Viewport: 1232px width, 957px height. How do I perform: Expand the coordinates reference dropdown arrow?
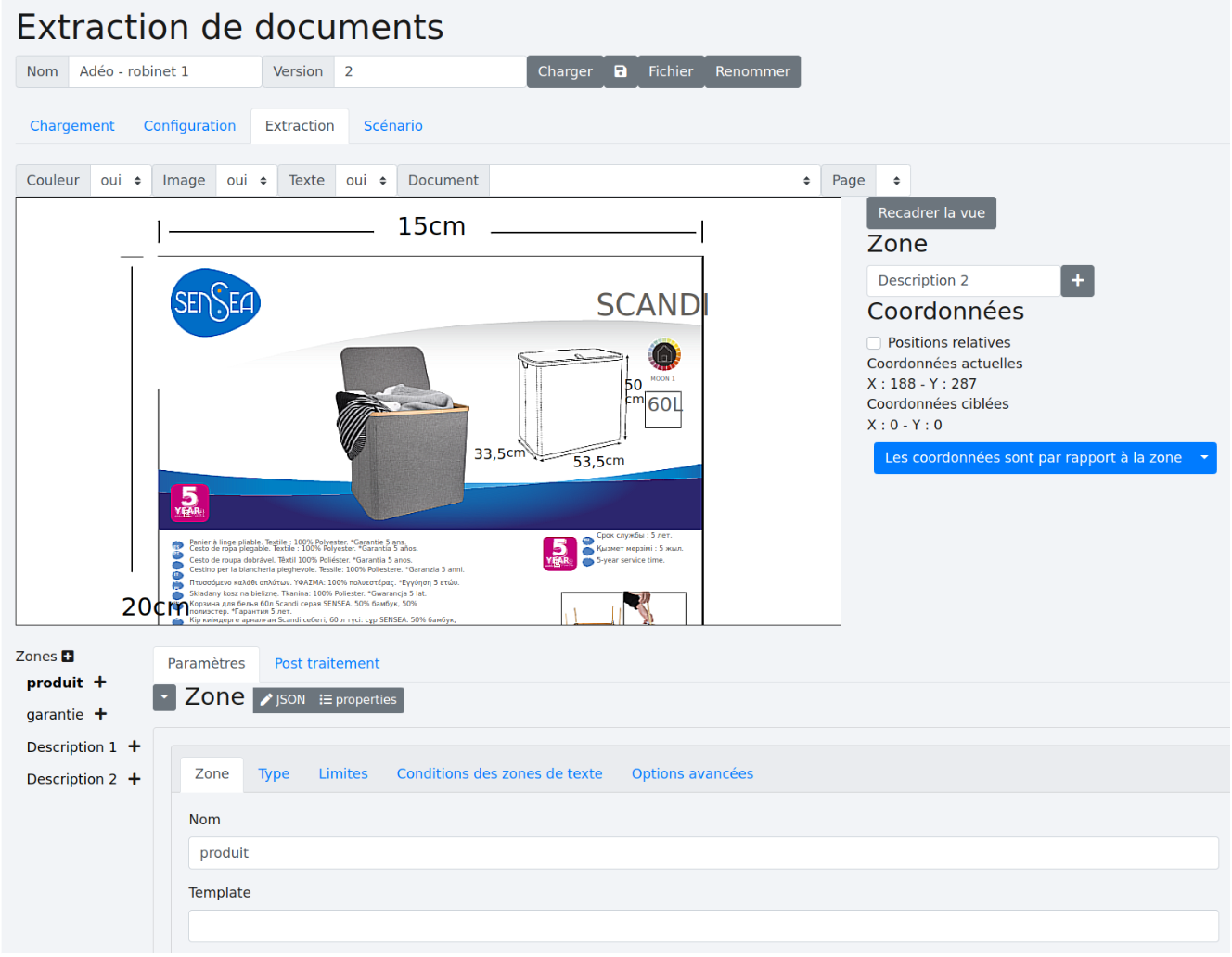[x=1204, y=458]
